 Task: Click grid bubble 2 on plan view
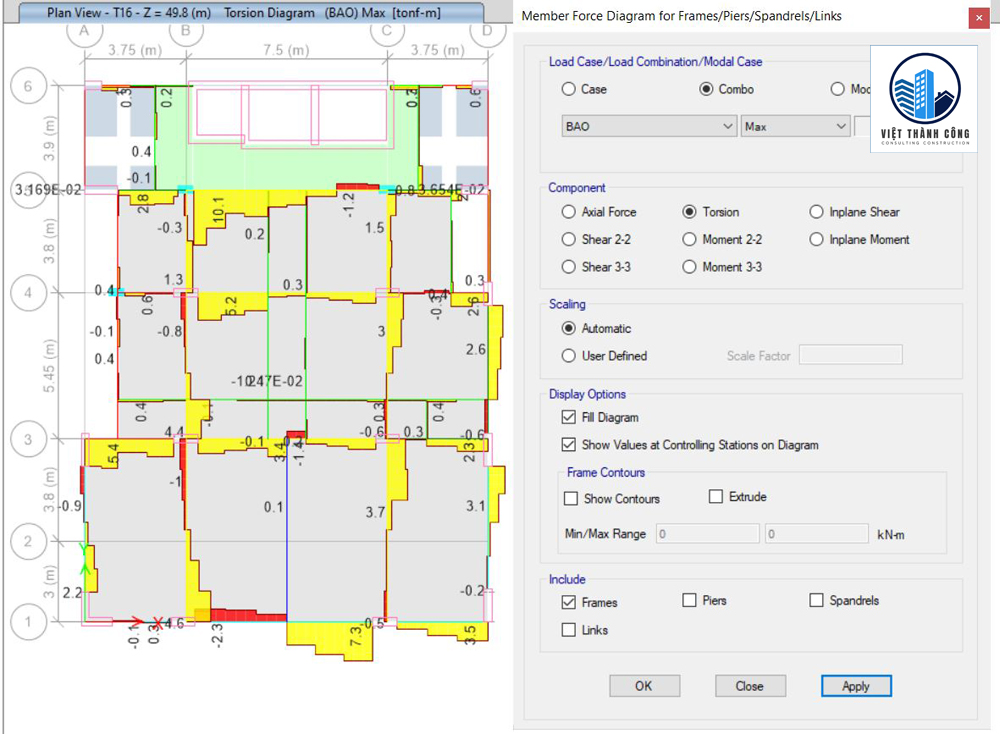[x=28, y=542]
